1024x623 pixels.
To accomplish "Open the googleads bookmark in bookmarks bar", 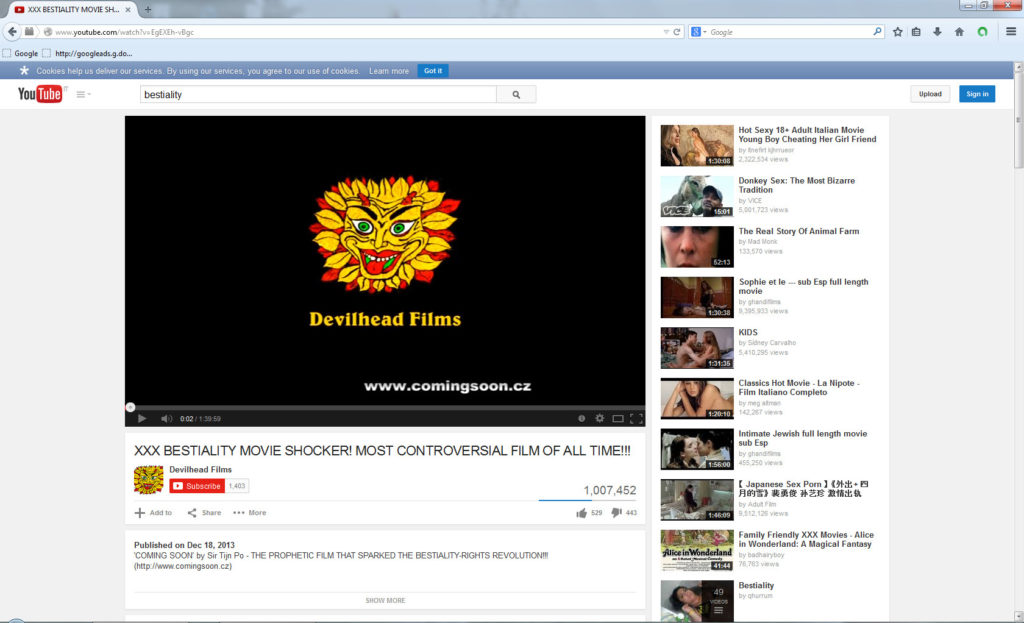I will (87, 54).
